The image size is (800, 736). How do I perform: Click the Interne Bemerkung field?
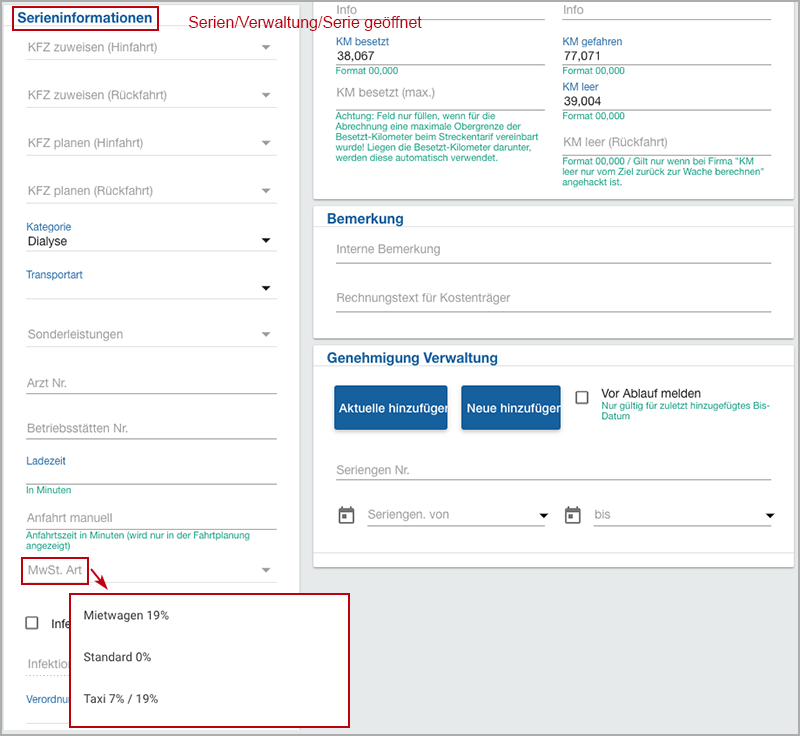tap(552, 249)
